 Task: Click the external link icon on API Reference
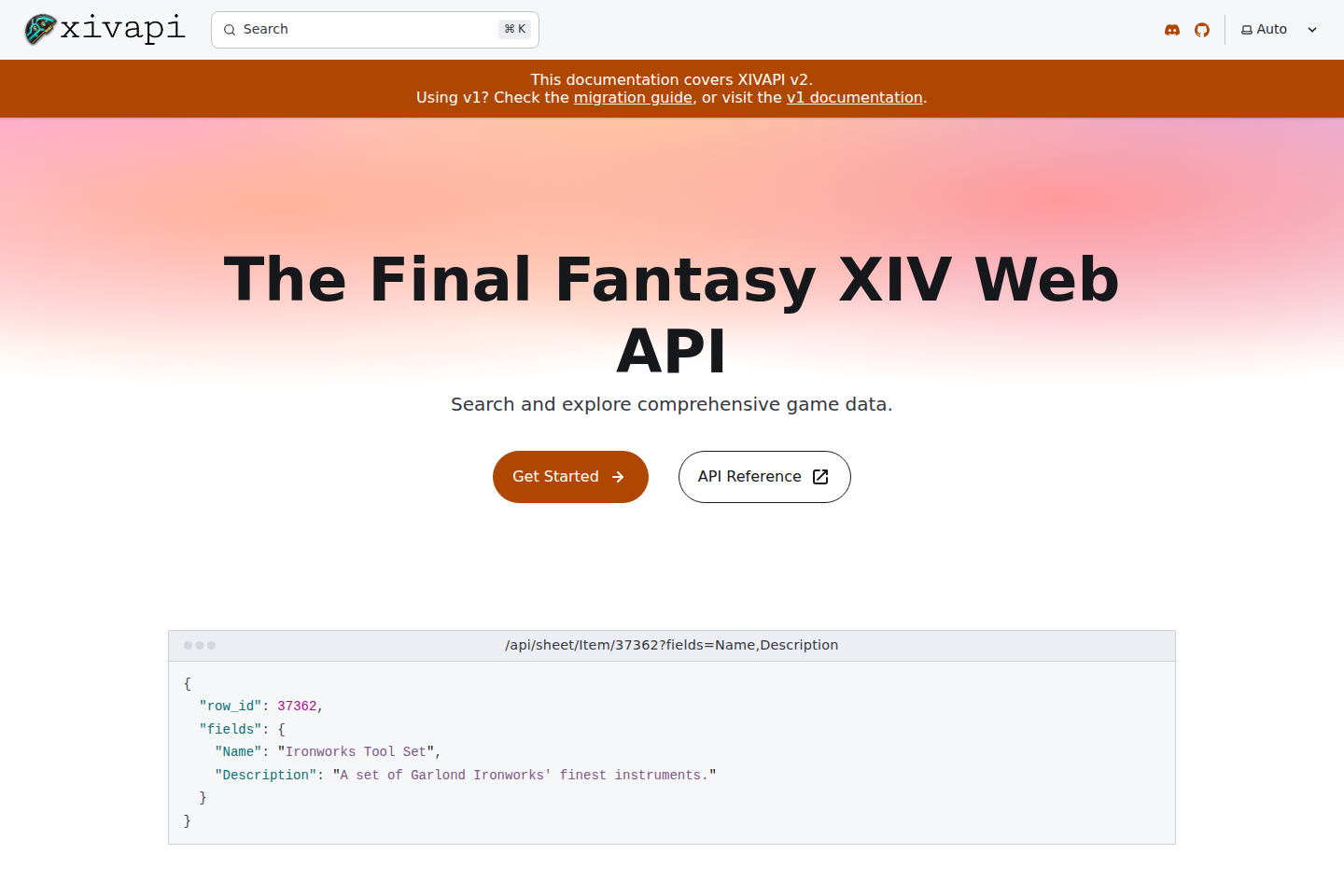point(819,476)
